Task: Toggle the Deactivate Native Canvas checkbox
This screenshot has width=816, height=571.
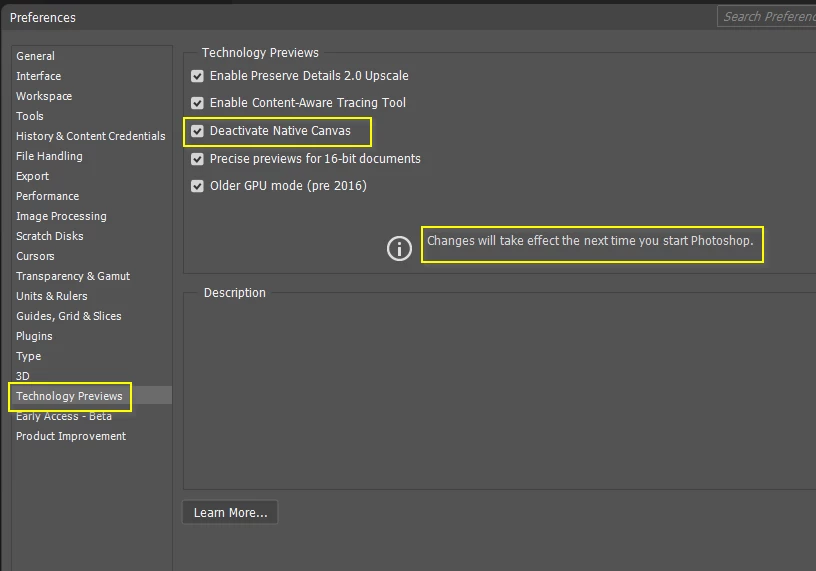Action: click(x=197, y=131)
